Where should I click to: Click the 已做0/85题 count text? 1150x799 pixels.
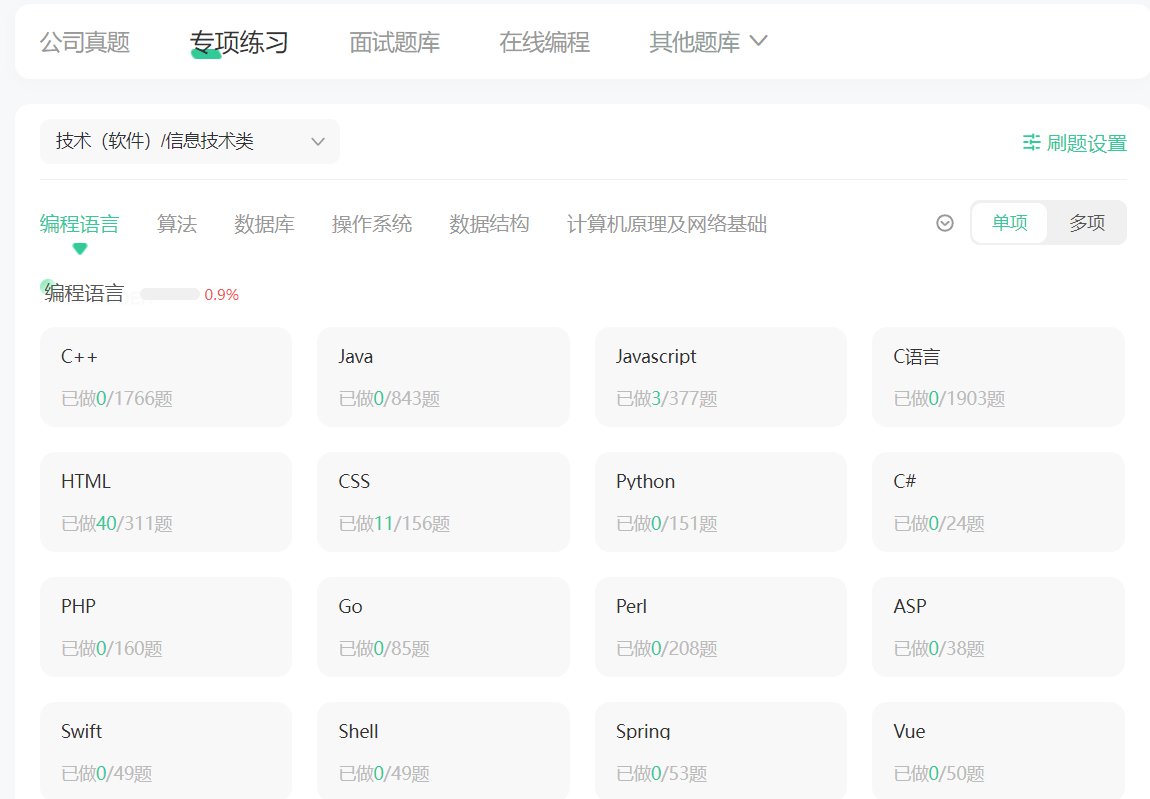coord(384,649)
